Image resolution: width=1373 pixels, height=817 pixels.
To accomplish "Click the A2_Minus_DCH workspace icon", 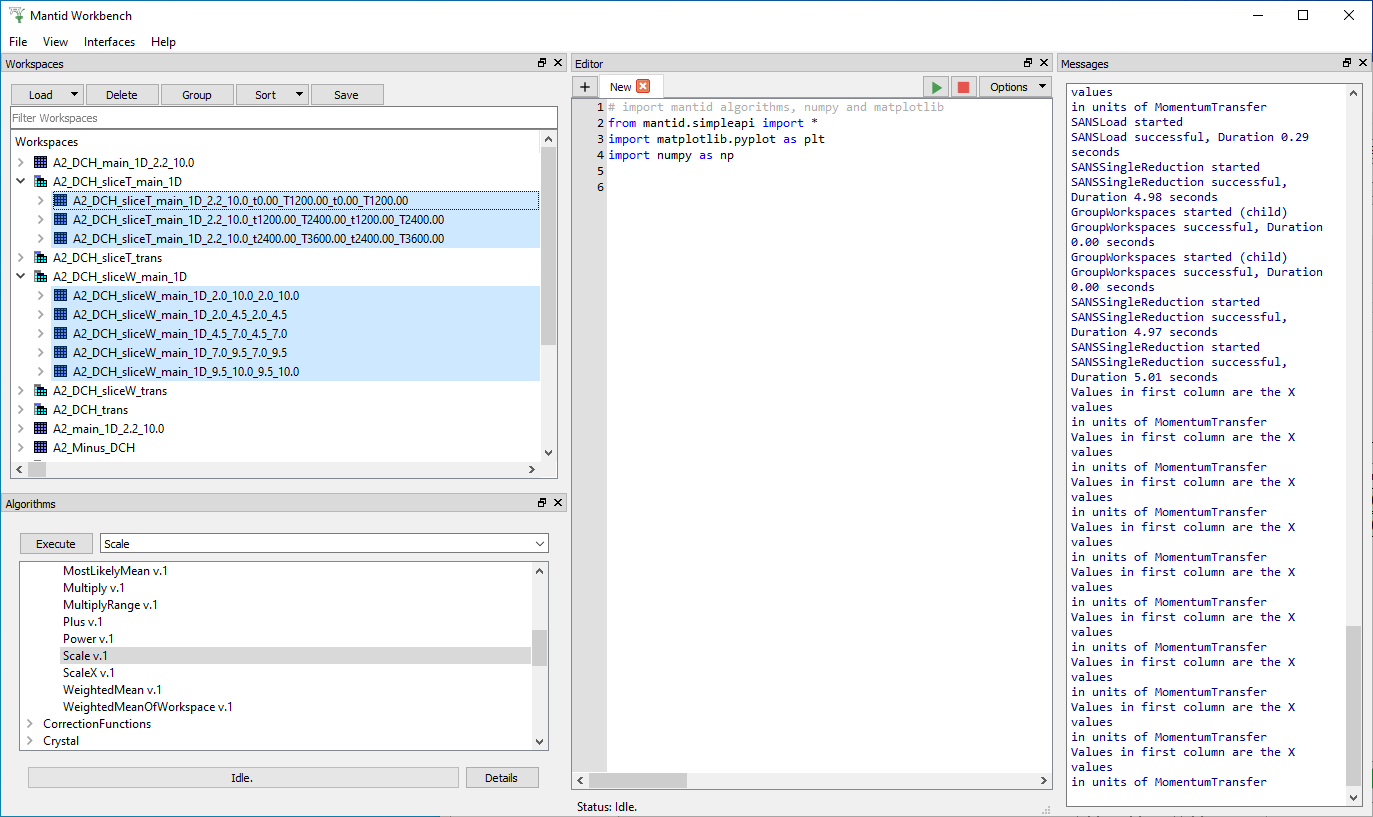I will pyautogui.click(x=40, y=448).
